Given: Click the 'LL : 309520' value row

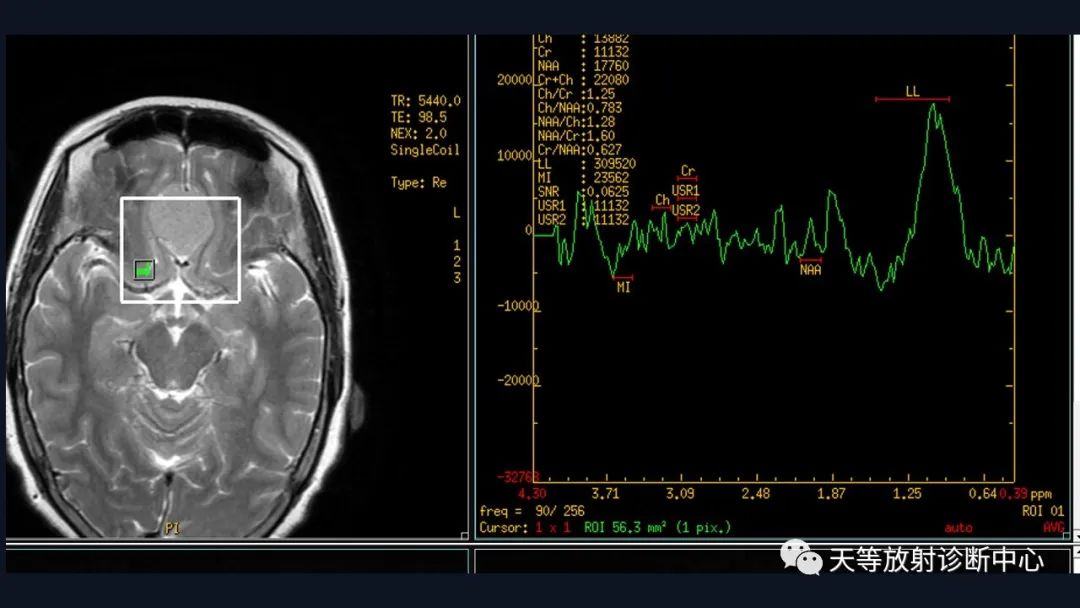Looking at the screenshot, I should pyautogui.click(x=587, y=164).
